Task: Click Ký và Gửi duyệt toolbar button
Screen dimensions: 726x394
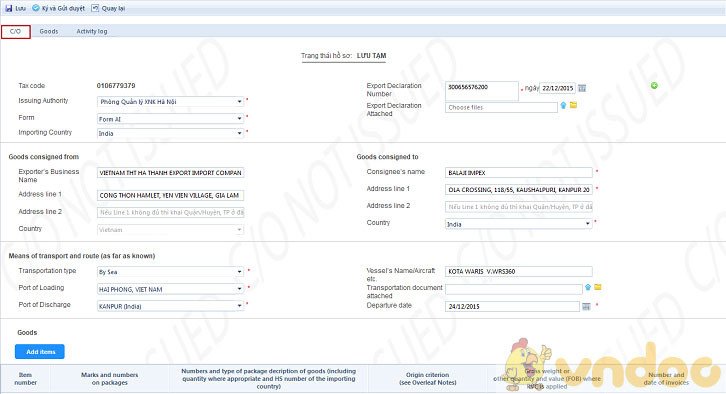Action: coord(58,8)
